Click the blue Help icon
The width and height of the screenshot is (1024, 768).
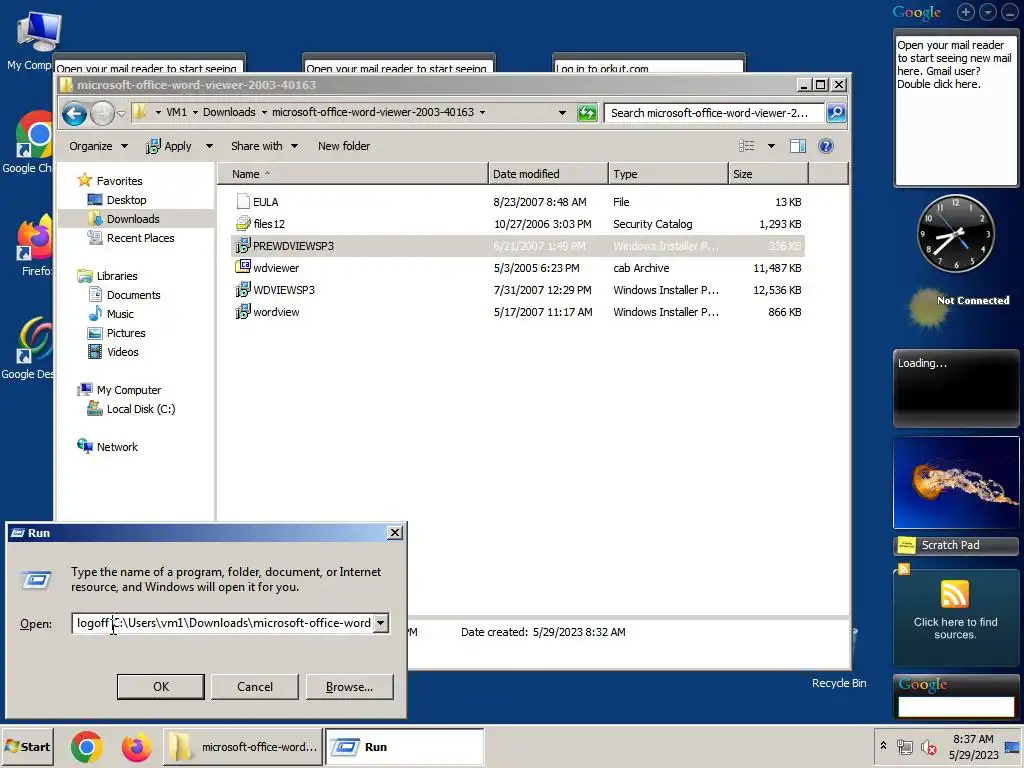[825, 146]
